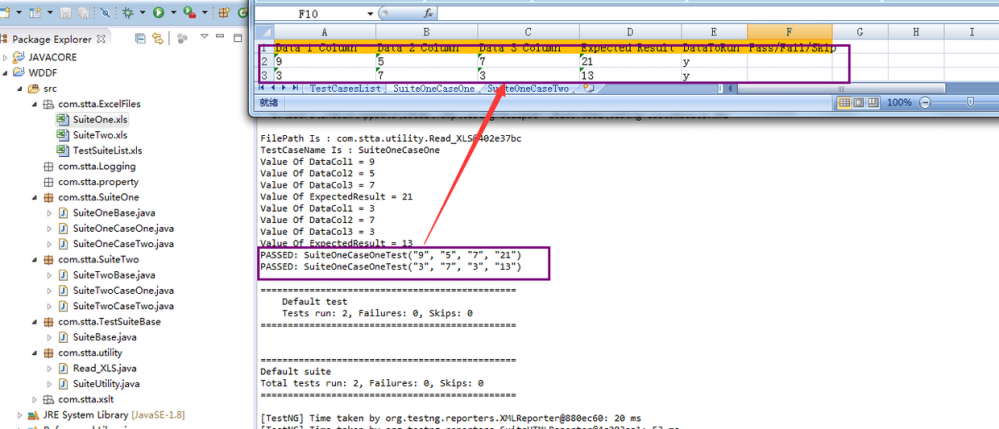Click the Excel insert function fx button
The image size is (999, 429).
429,13
